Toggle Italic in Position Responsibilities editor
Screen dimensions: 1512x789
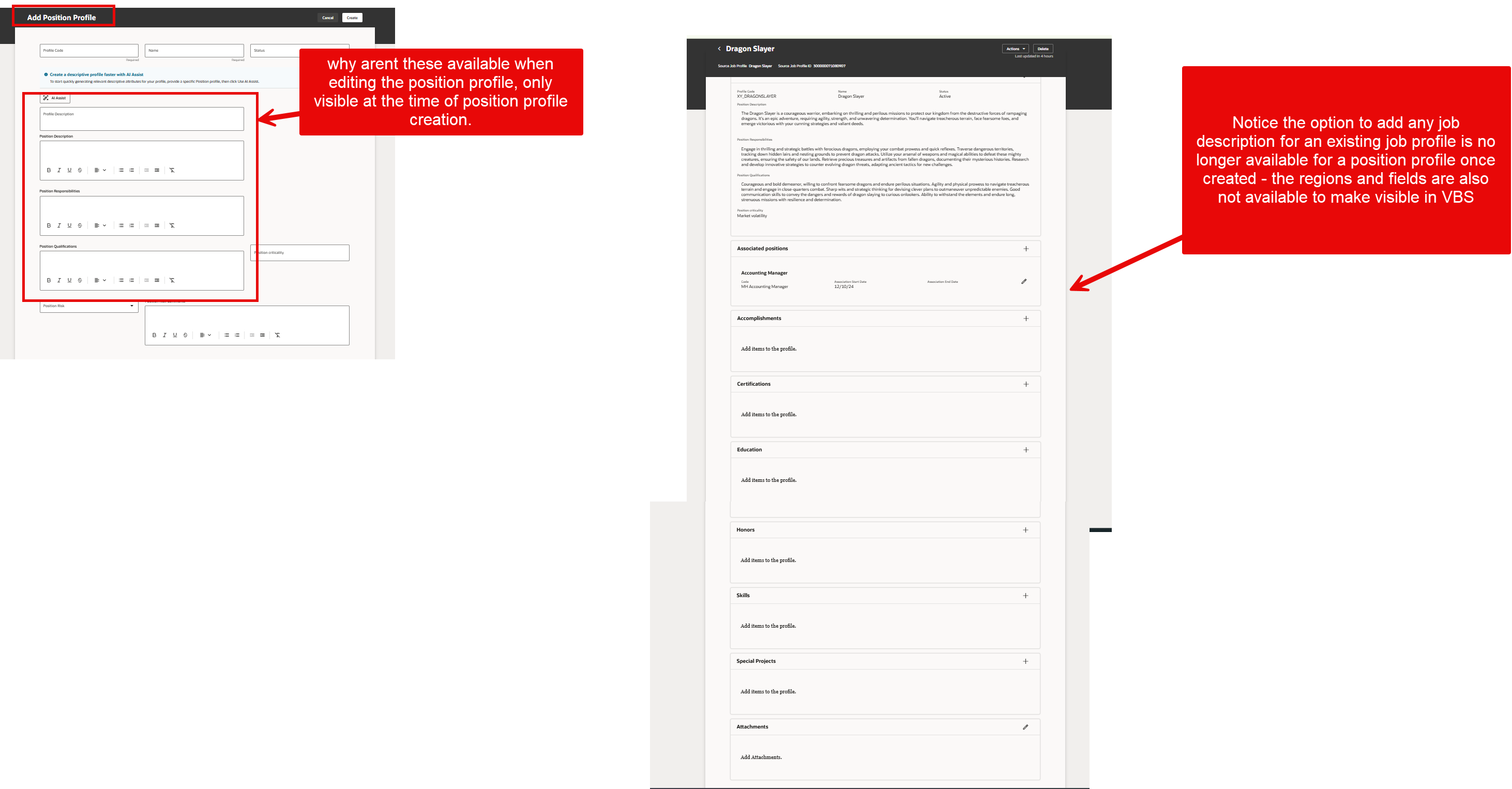tap(59, 225)
